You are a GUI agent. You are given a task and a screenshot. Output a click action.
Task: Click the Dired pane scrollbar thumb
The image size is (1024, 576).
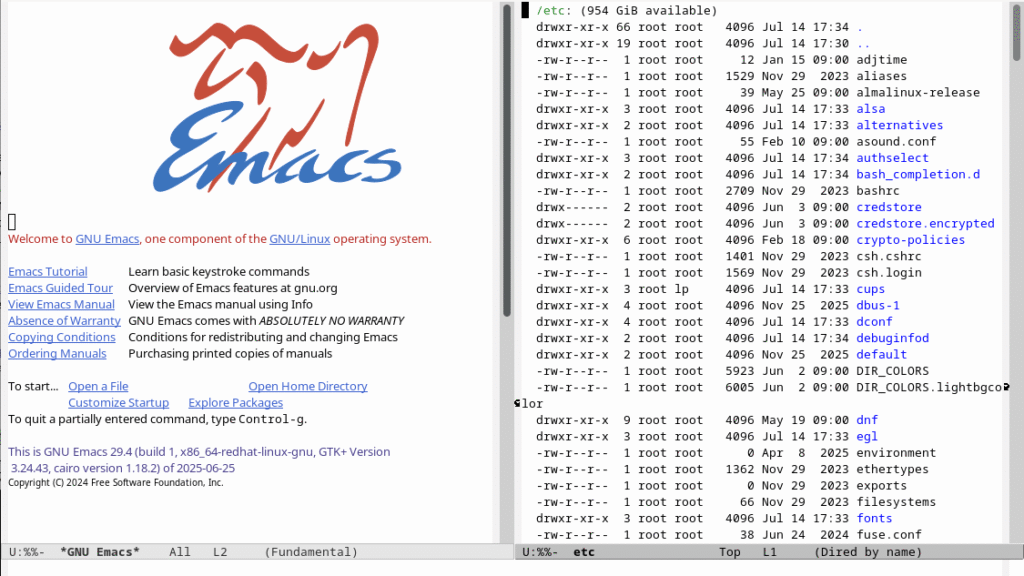pyautogui.click(x=1017, y=33)
